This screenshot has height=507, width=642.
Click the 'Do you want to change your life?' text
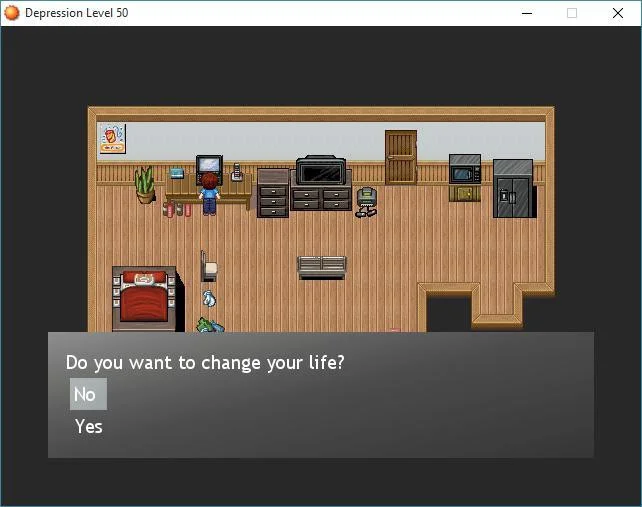coord(205,362)
